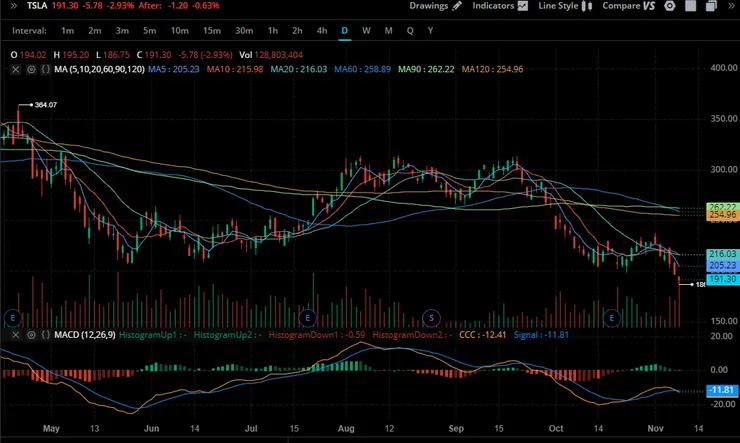Click the multi-window layout icon
Viewport: 740px width, 443px height.
(x=711, y=6)
